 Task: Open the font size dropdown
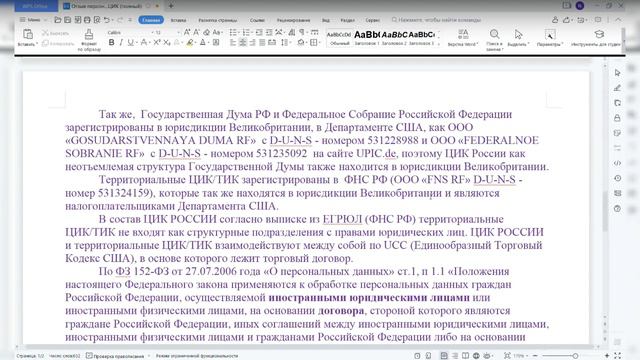point(178,32)
